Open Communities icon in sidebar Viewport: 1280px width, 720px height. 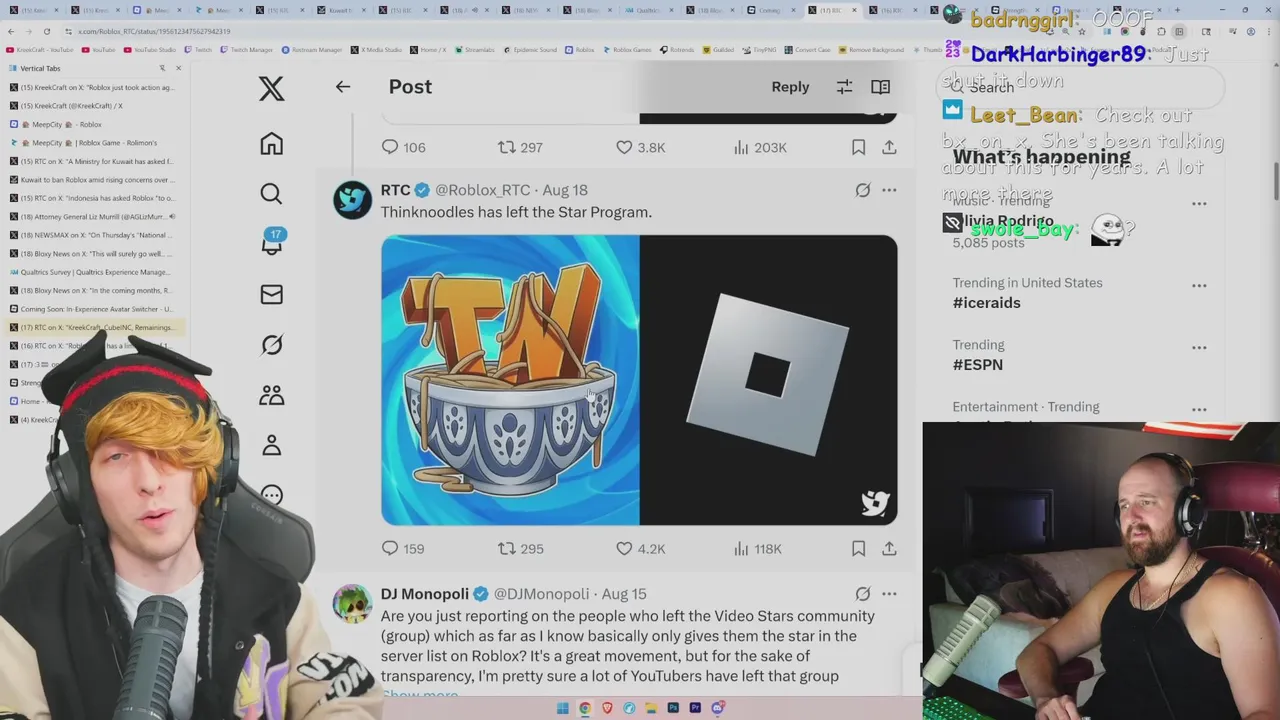pos(271,395)
